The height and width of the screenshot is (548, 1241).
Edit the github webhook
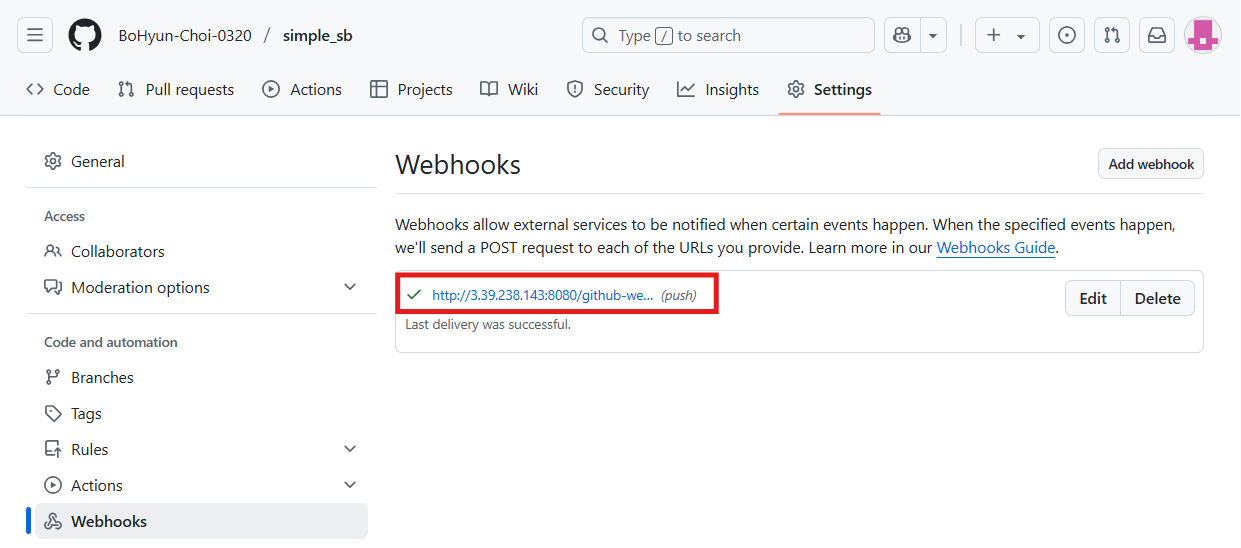[x=1093, y=298]
